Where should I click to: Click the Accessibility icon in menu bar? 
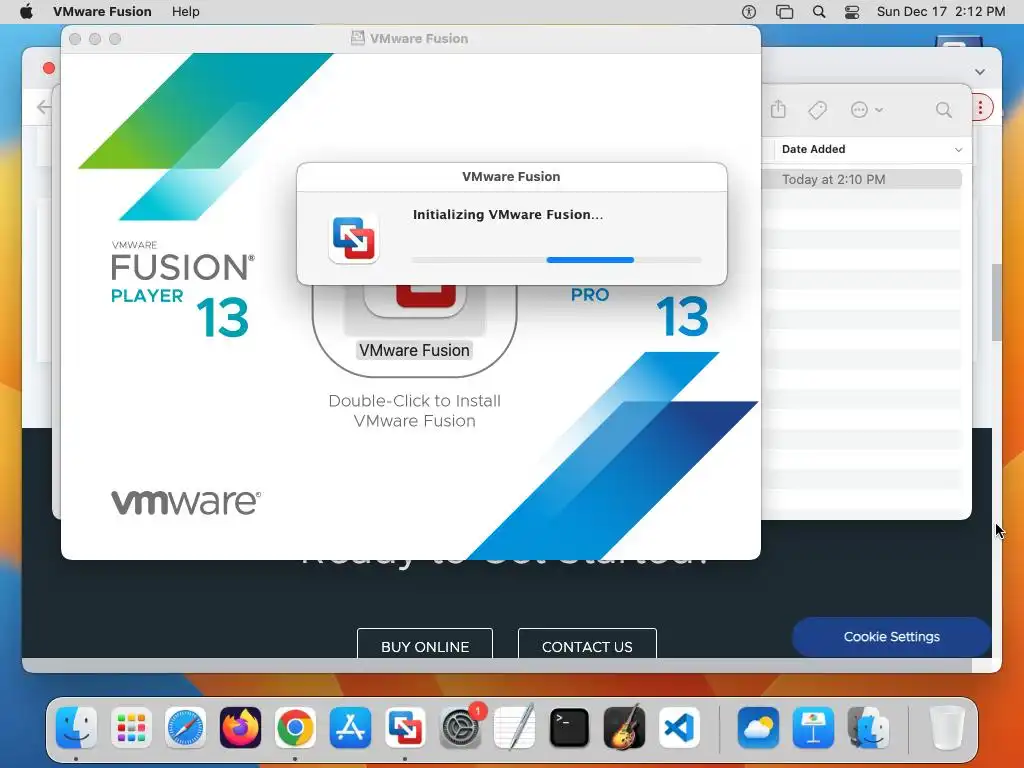point(748,12)
